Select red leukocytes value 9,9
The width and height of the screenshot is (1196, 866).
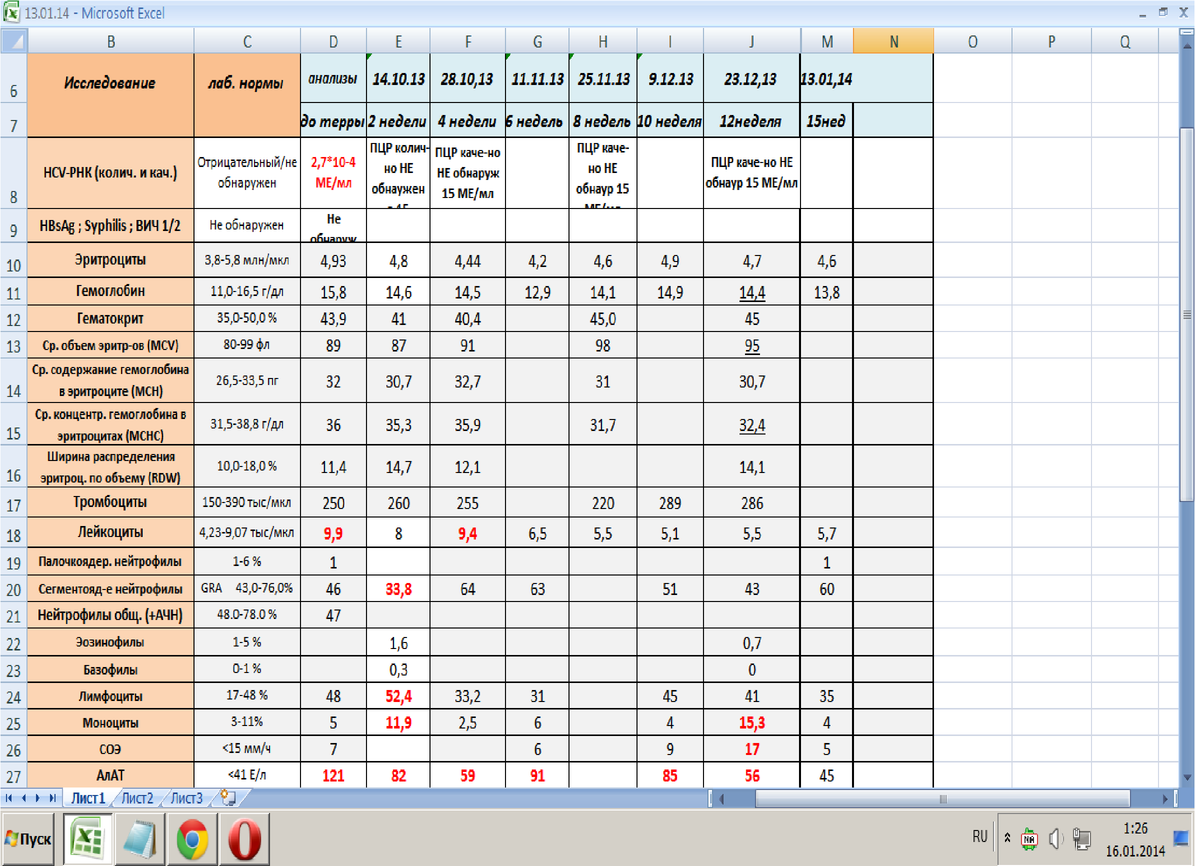click(x=333, y=533)
